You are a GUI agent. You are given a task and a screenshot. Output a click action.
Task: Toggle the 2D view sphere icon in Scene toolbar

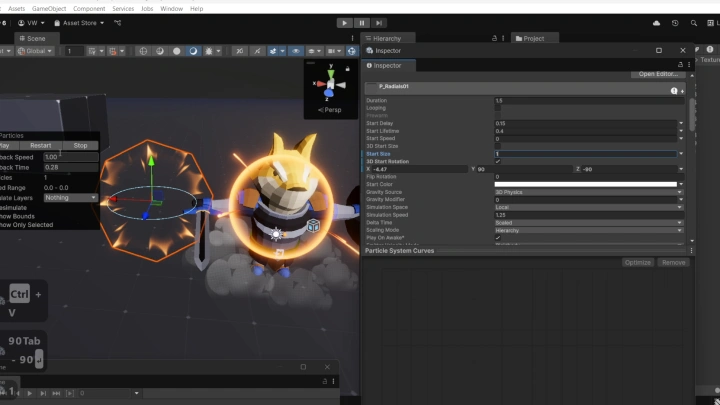[x=143, y=51]
